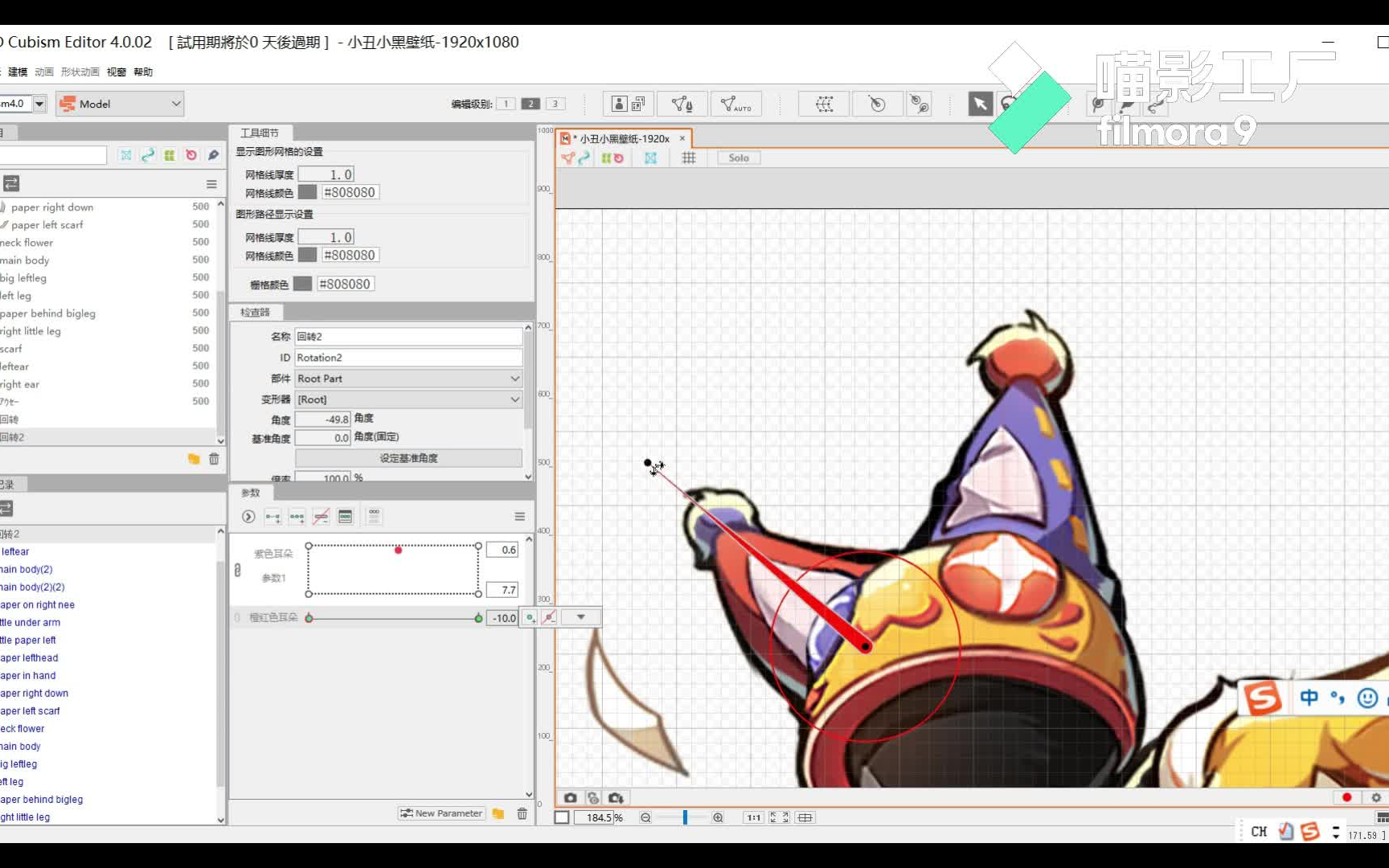Click the 栅格颜色 gray swatch
The width and height of the screenshot is (1389, 868).
(302, 284)
